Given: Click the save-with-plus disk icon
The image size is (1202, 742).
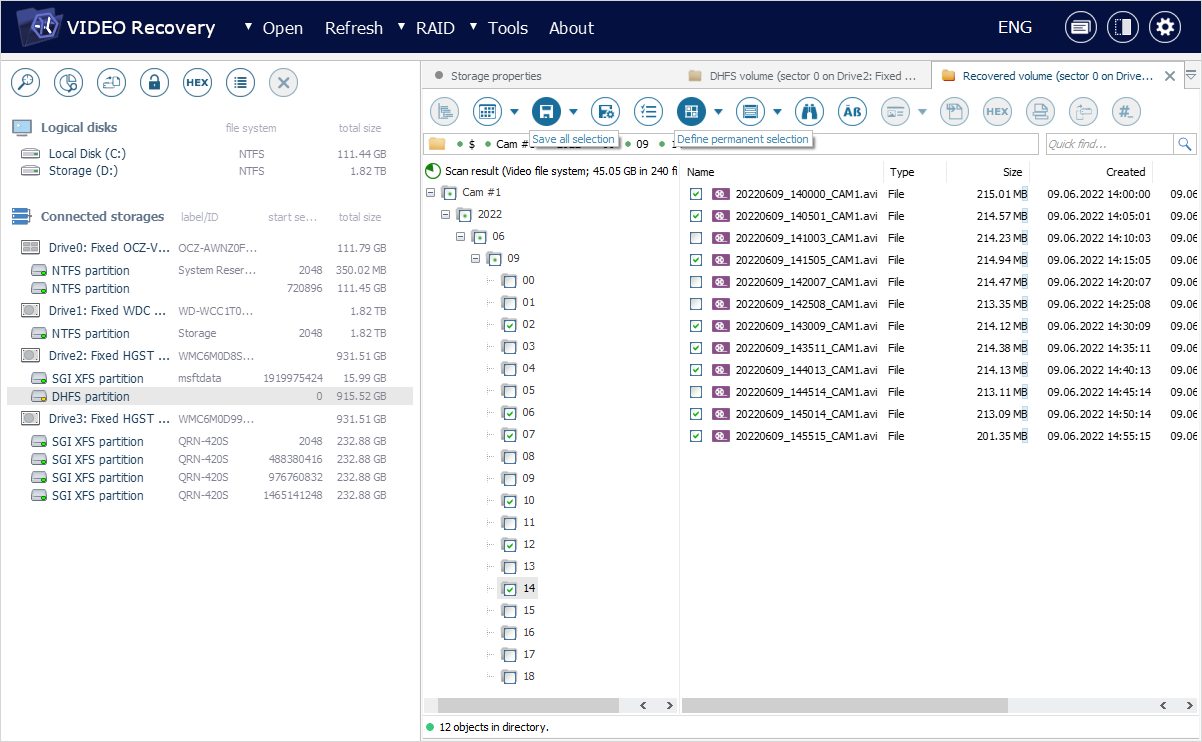Looking at the screenshot, I should click(605, 111).
